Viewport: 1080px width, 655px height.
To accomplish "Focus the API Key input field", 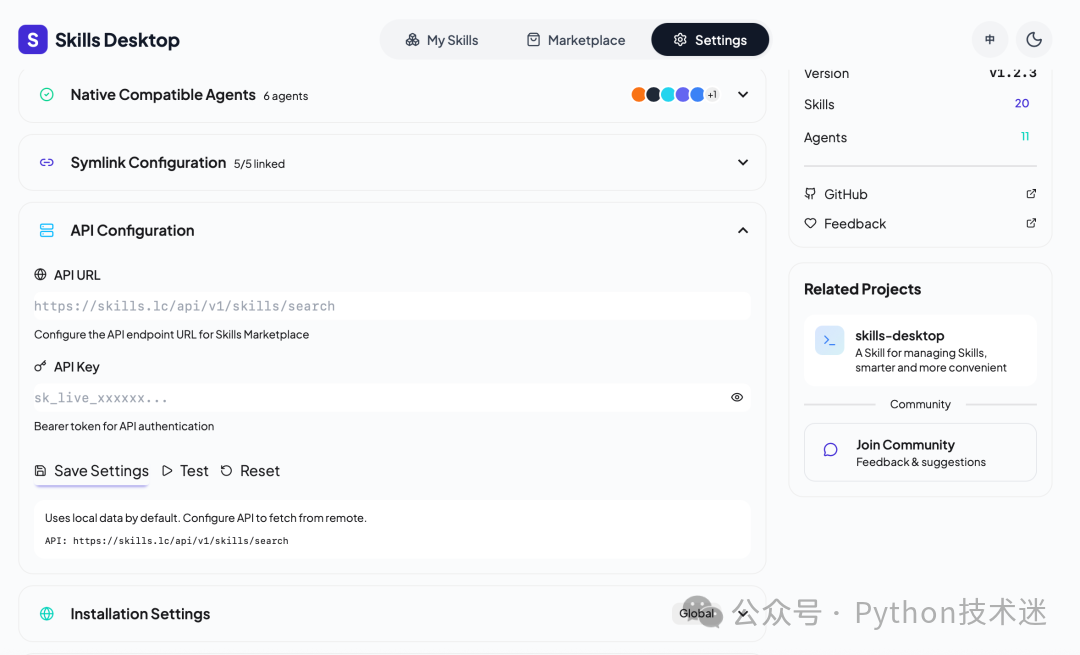I will 392,397.
